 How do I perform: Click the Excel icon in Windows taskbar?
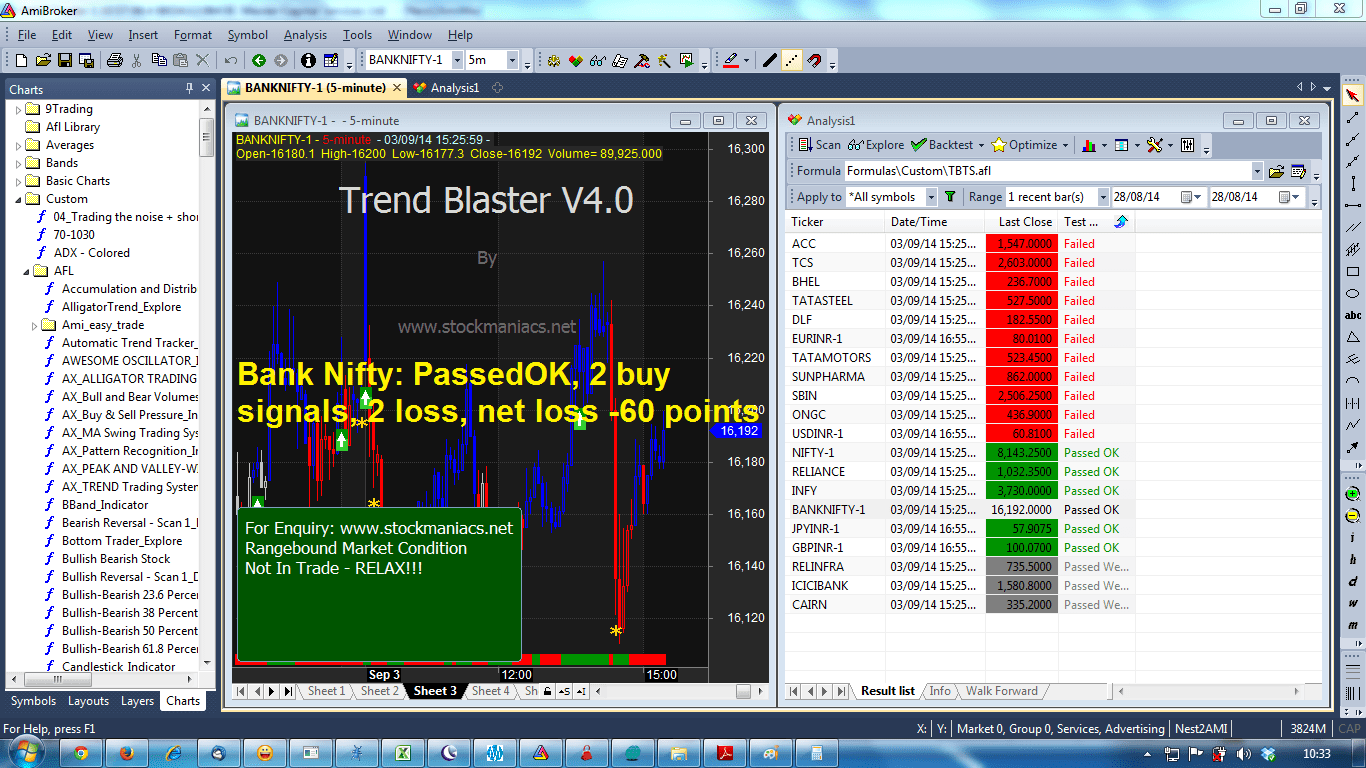tap(402, 753)
